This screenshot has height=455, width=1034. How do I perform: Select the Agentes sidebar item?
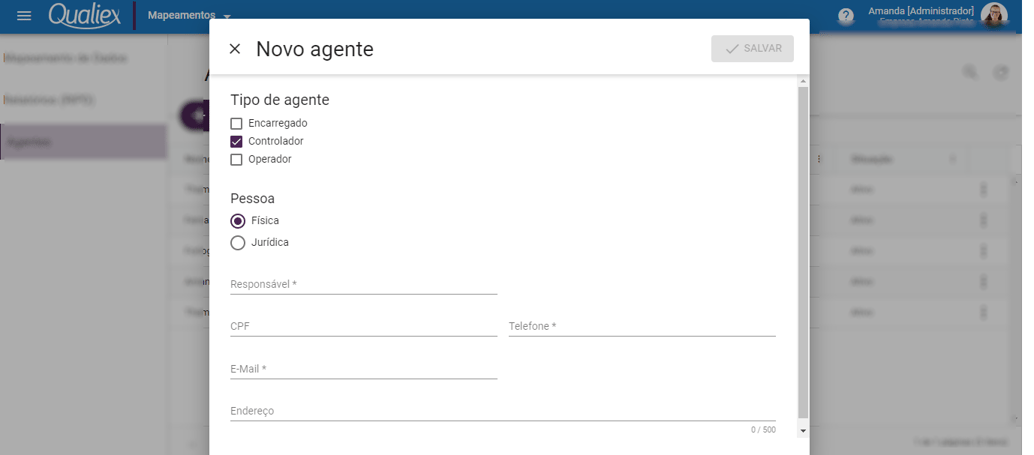[83, 142]
